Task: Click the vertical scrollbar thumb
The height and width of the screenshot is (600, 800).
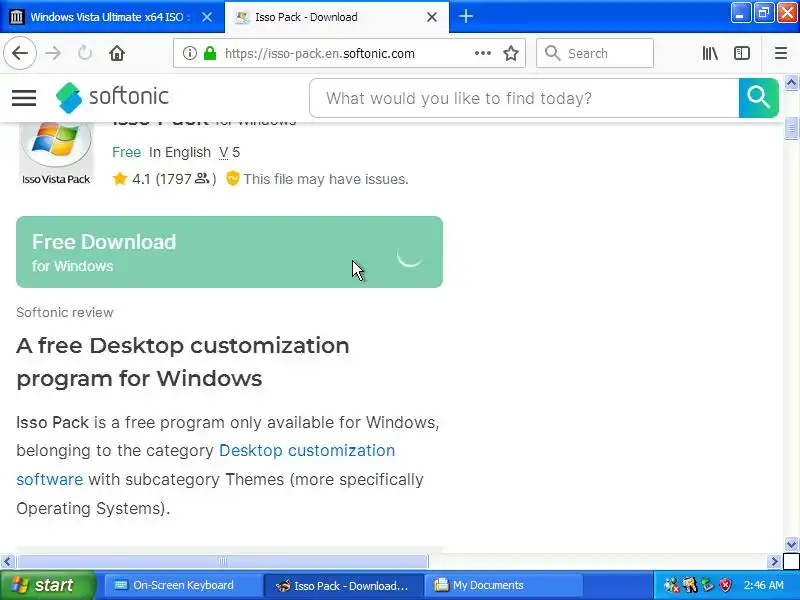Action: (791, 128)
